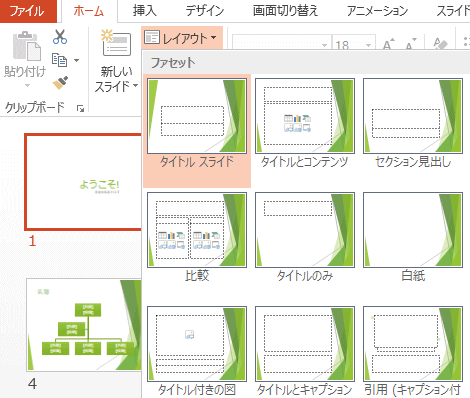Open the font name dropdown
This screenshot has height=398, width=470.
(x=324, y=45)
